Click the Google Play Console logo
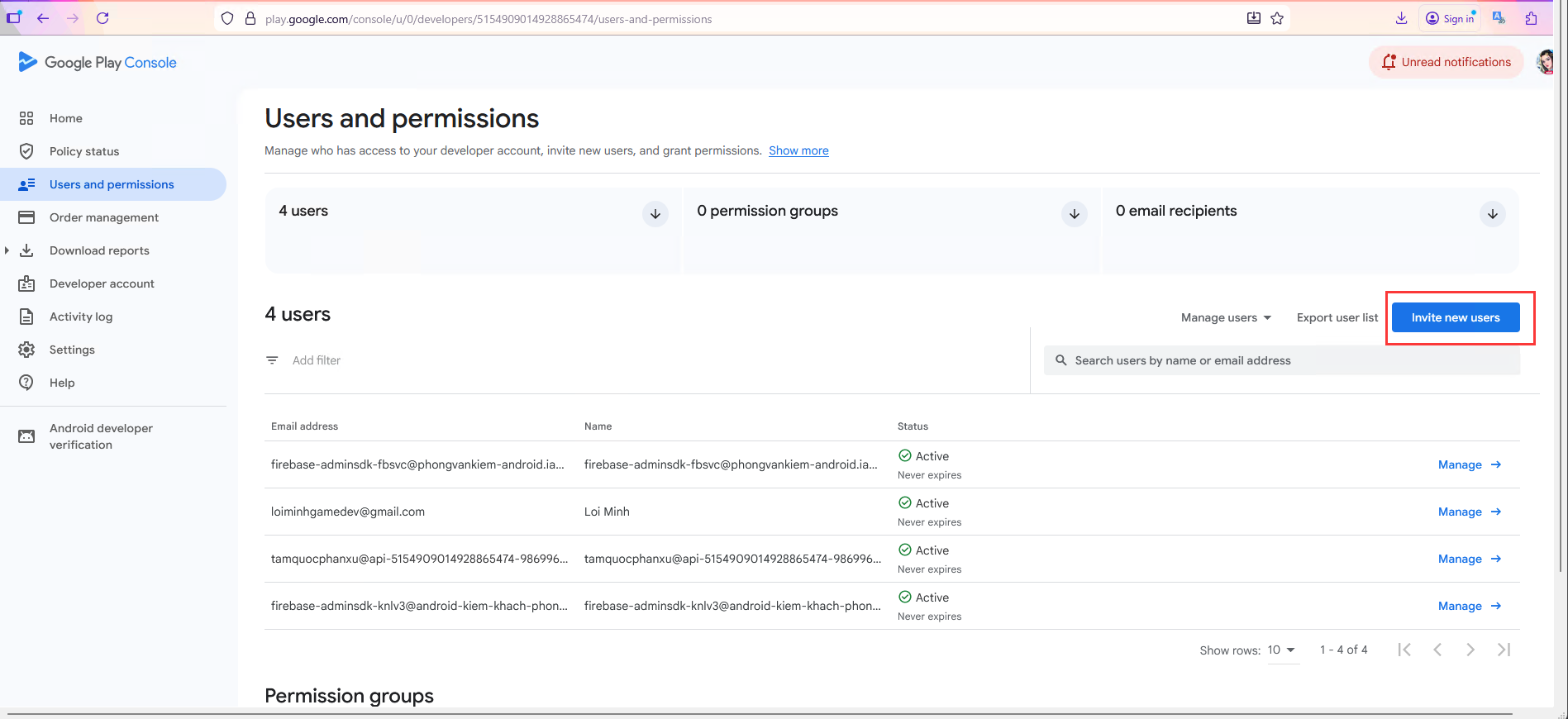The width and height of the screenshot is (1568, 719). [98, 63]
